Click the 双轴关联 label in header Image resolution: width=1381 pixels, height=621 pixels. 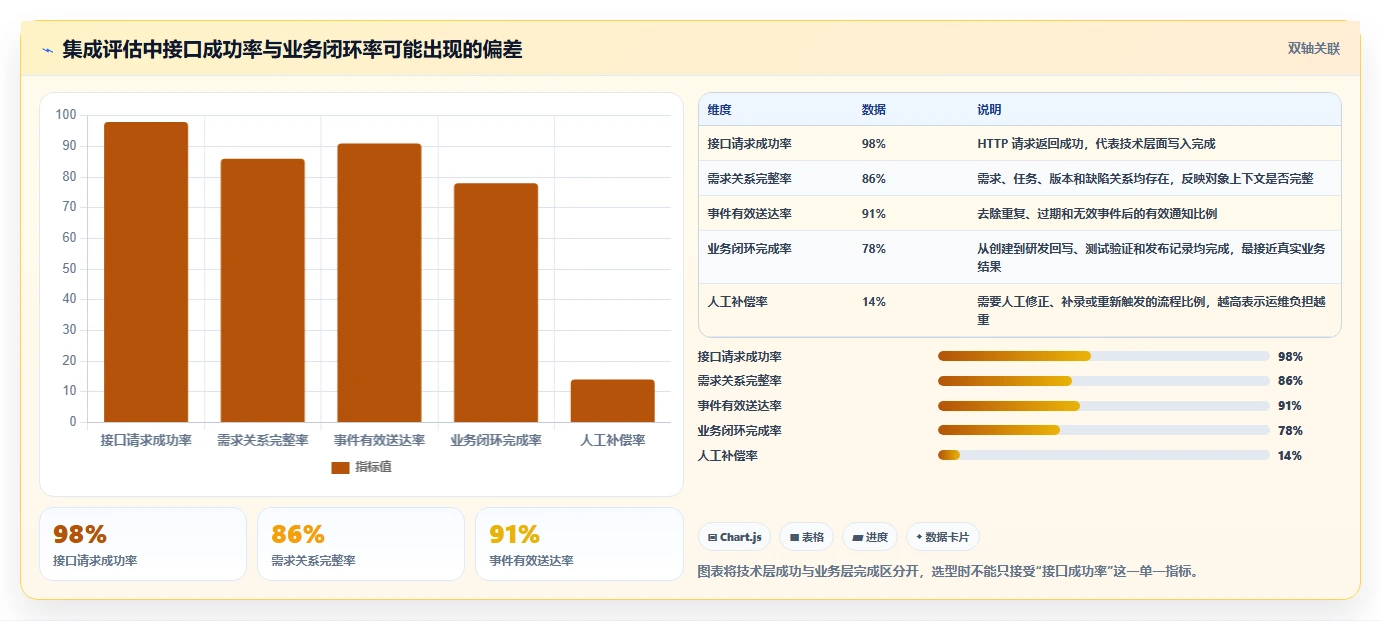click(1313, 49)
